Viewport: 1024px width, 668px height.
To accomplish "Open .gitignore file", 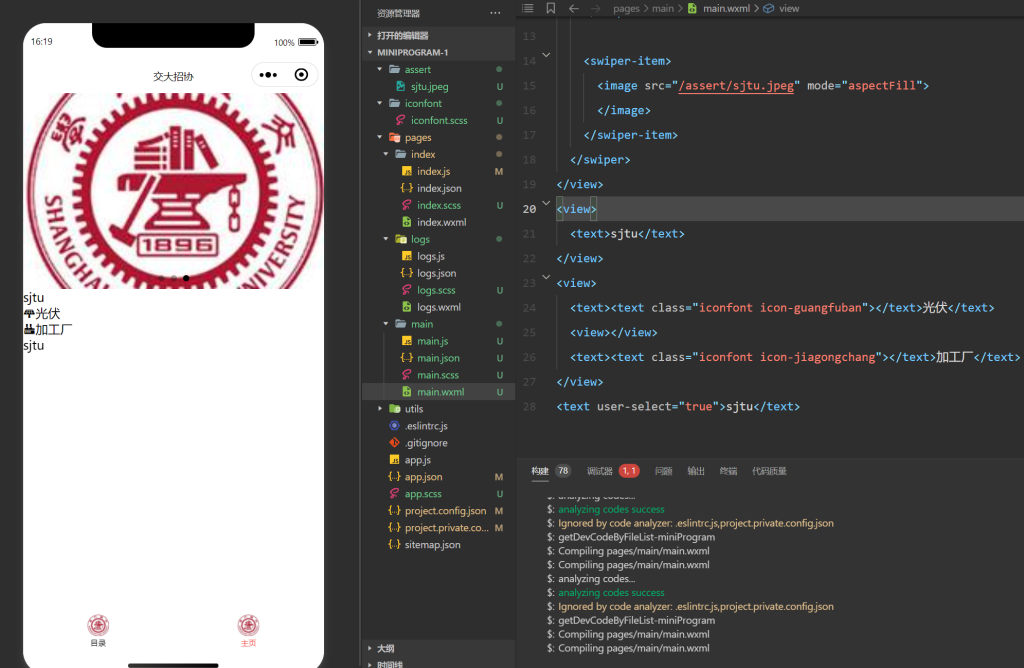I will pos(426,443).
